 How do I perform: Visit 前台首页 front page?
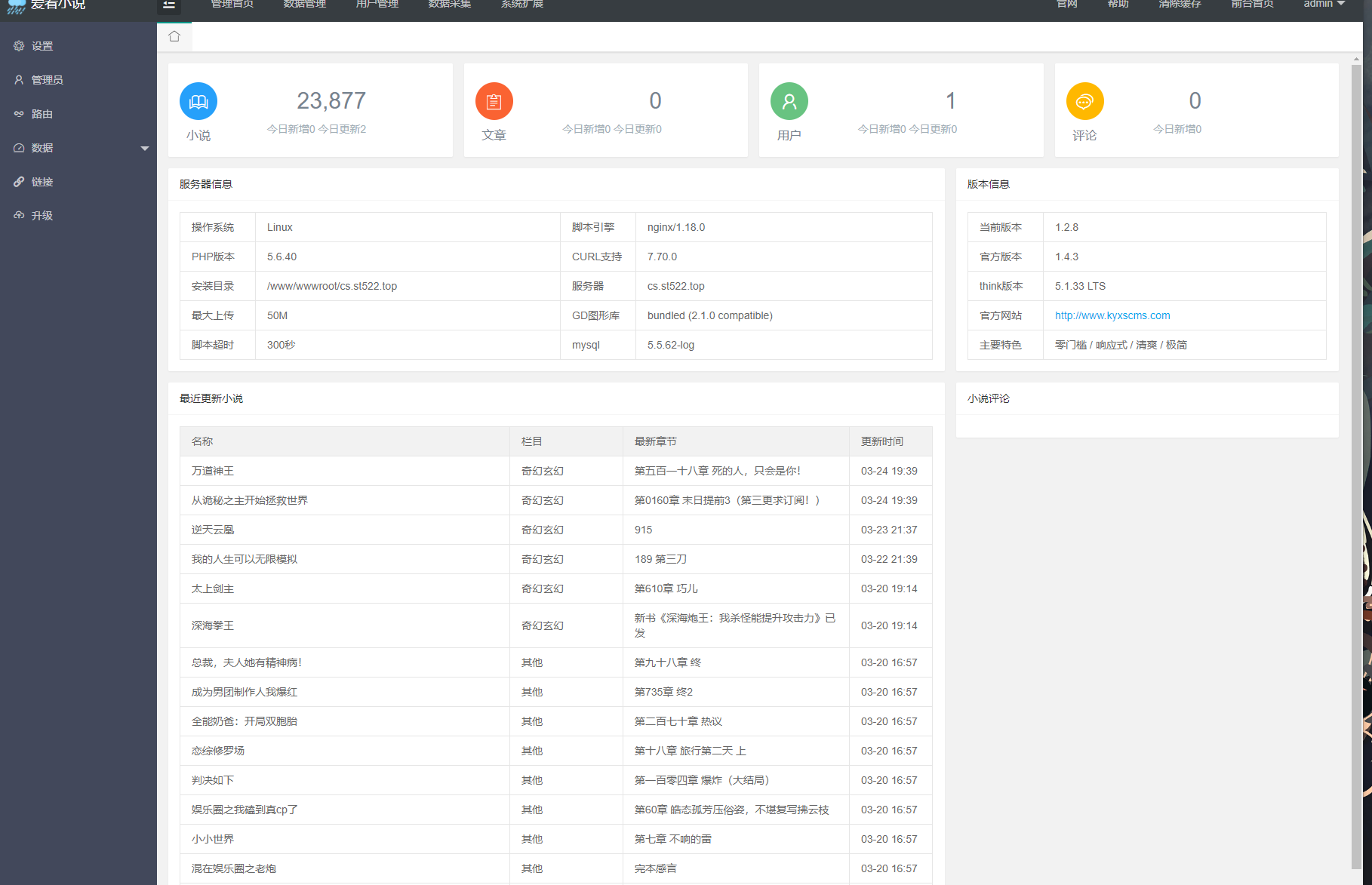coord(1251,5)
